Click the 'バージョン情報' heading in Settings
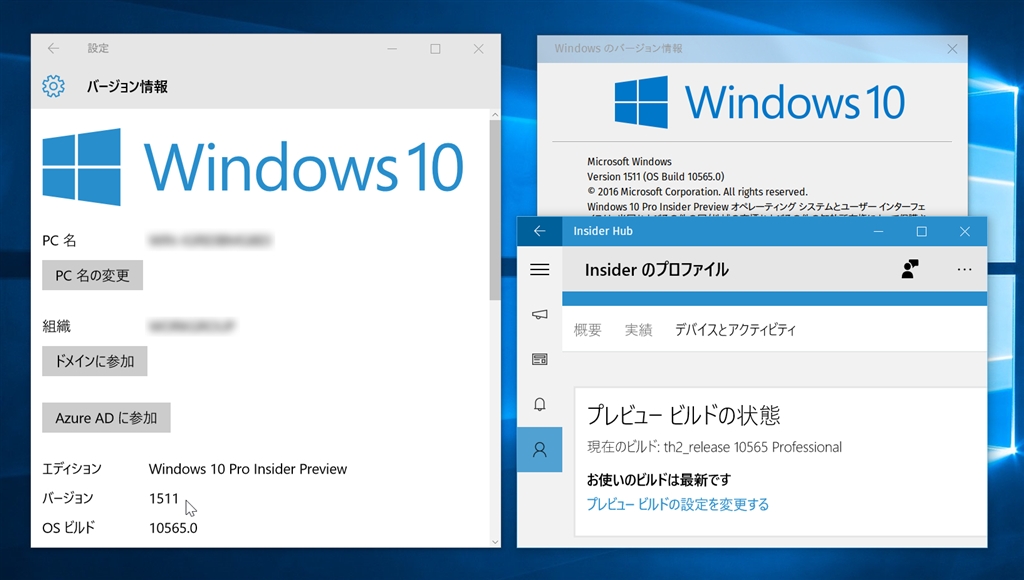The width and height of the screenshot is (1024, 580). pyautogui.click(x=127, y=87)
